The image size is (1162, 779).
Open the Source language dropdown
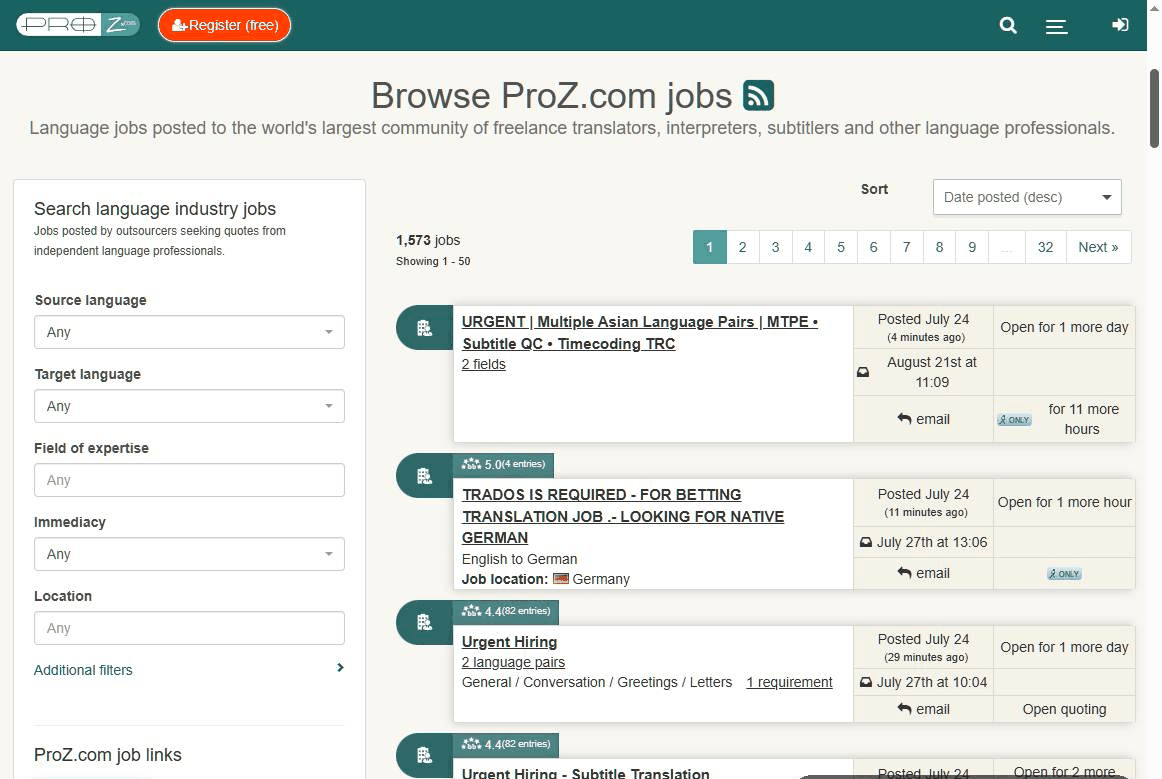[x=189, y=332]
